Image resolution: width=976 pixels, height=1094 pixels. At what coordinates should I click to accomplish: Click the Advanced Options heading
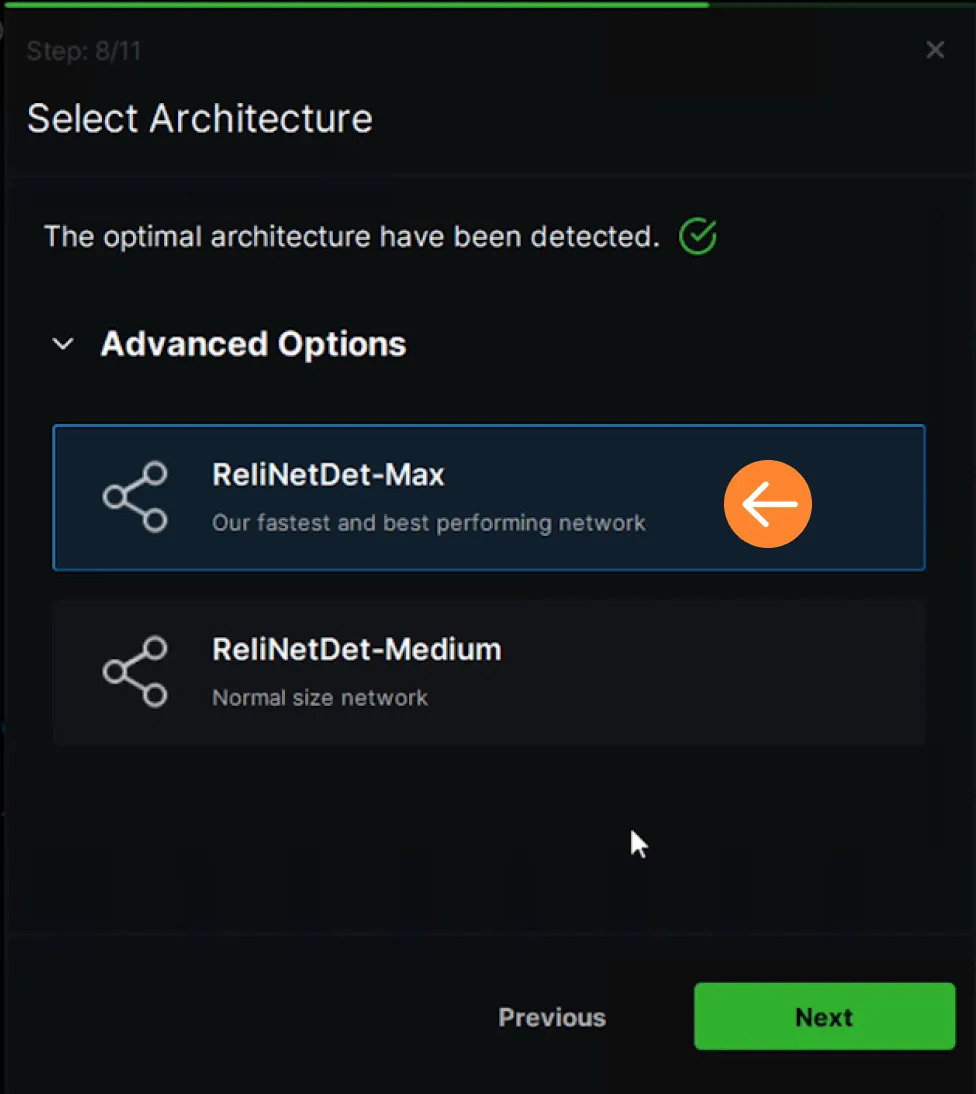(253, 344)
